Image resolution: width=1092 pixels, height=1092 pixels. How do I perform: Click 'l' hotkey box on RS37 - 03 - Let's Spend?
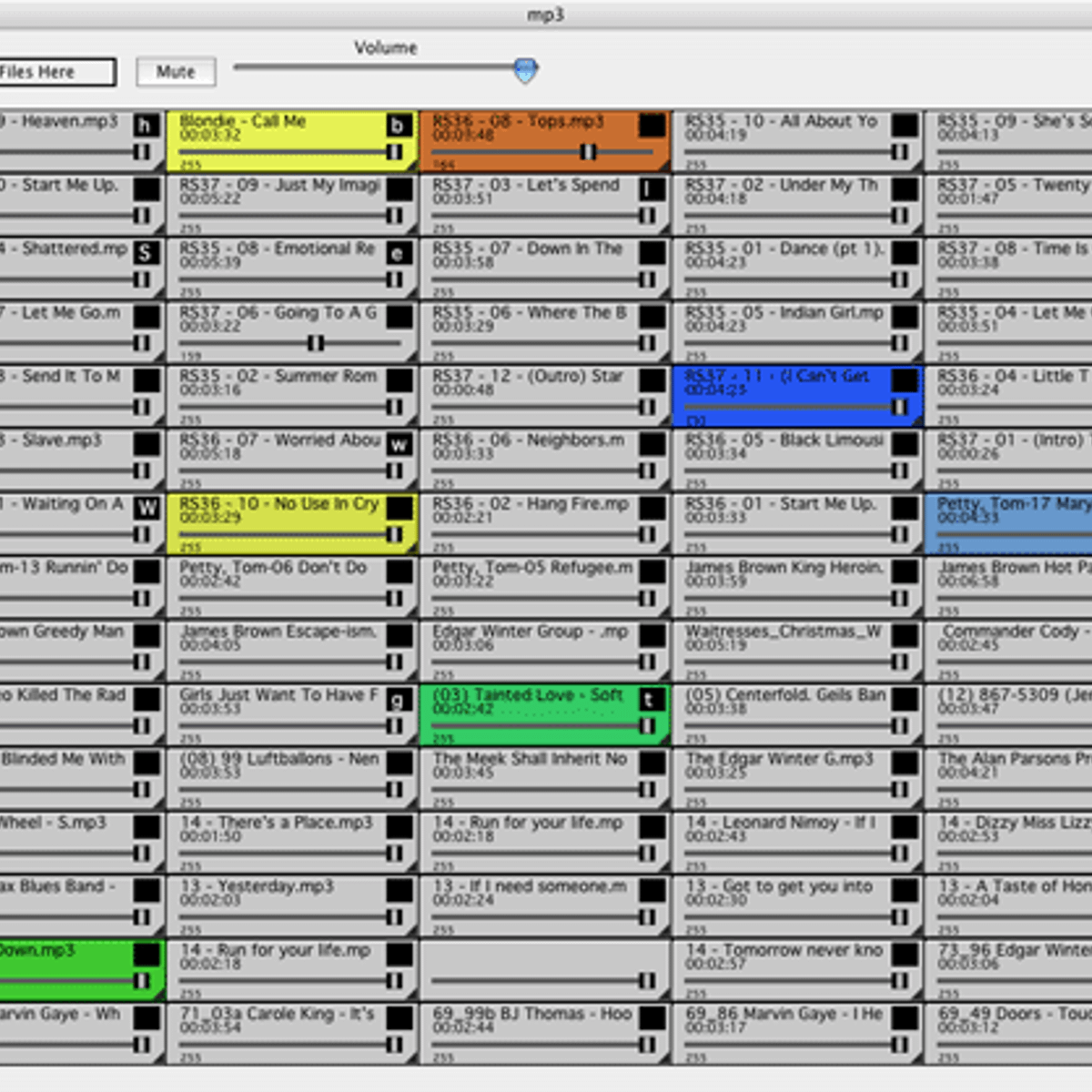coord(652,189)
